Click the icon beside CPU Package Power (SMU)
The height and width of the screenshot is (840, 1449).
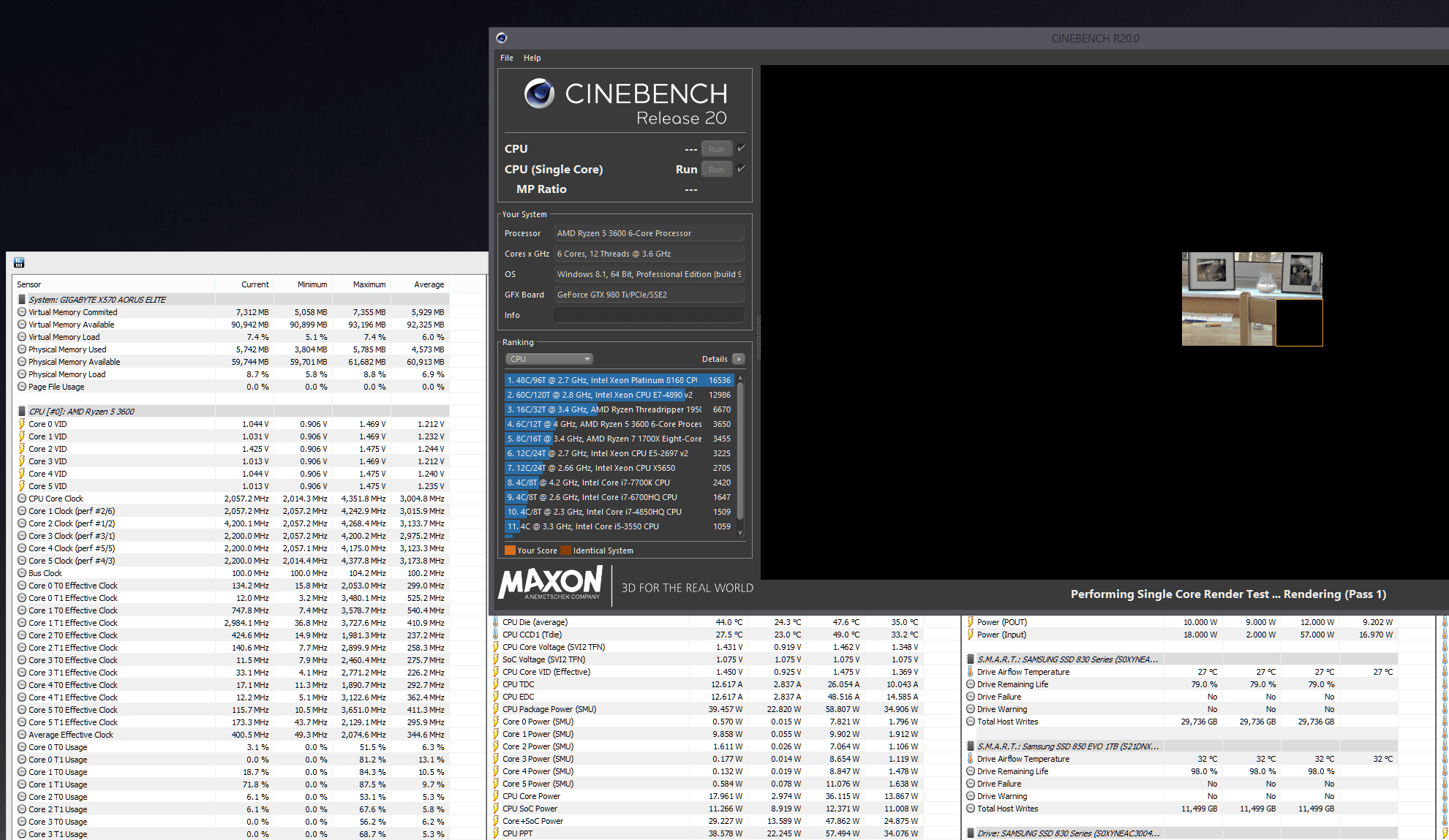click(x=496, y=709)
